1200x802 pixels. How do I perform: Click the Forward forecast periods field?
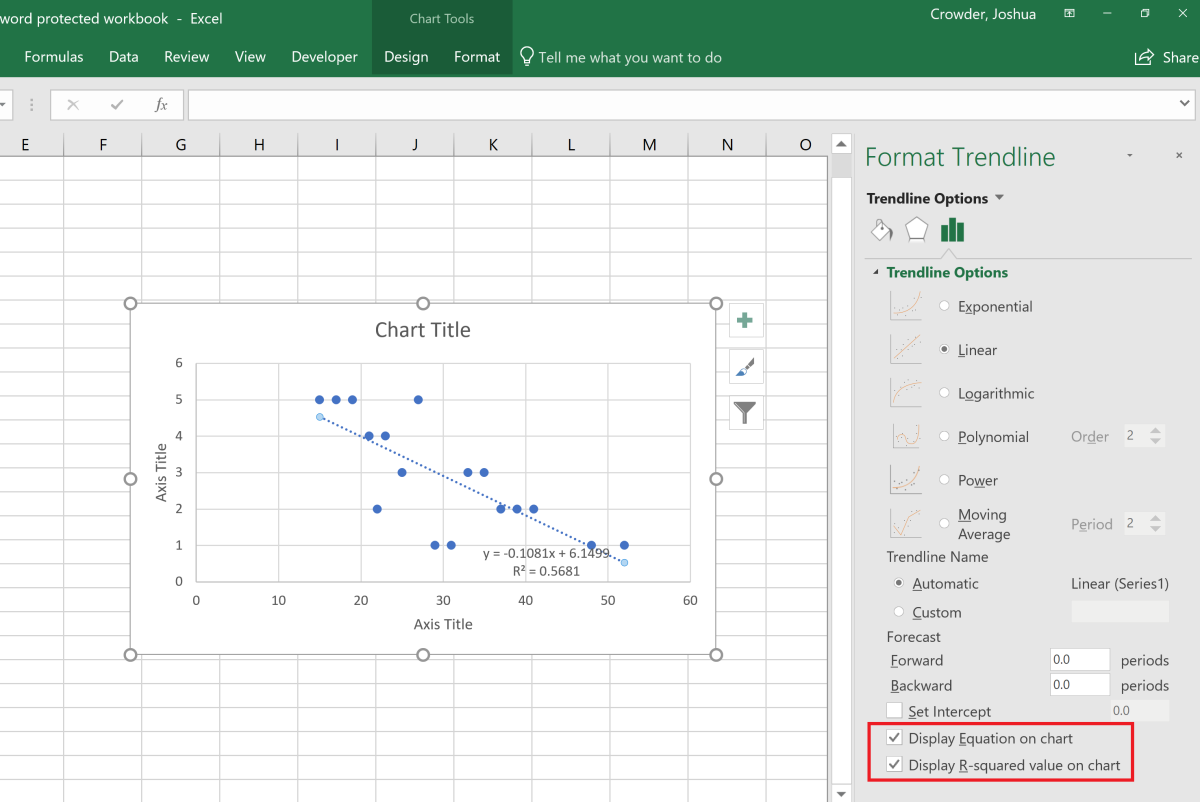[x=1079, y=659]
